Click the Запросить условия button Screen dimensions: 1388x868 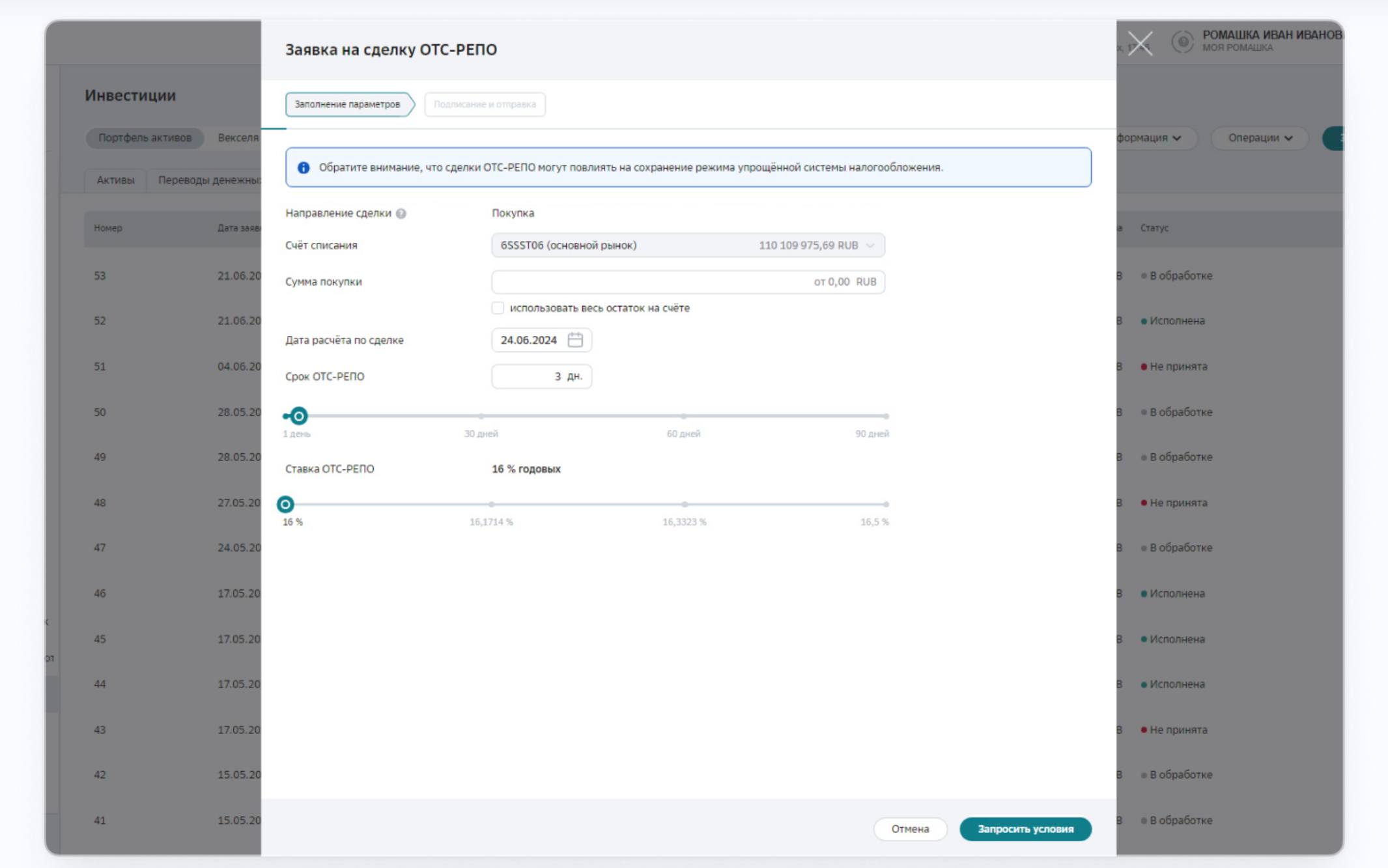[x=1025, y=829]
